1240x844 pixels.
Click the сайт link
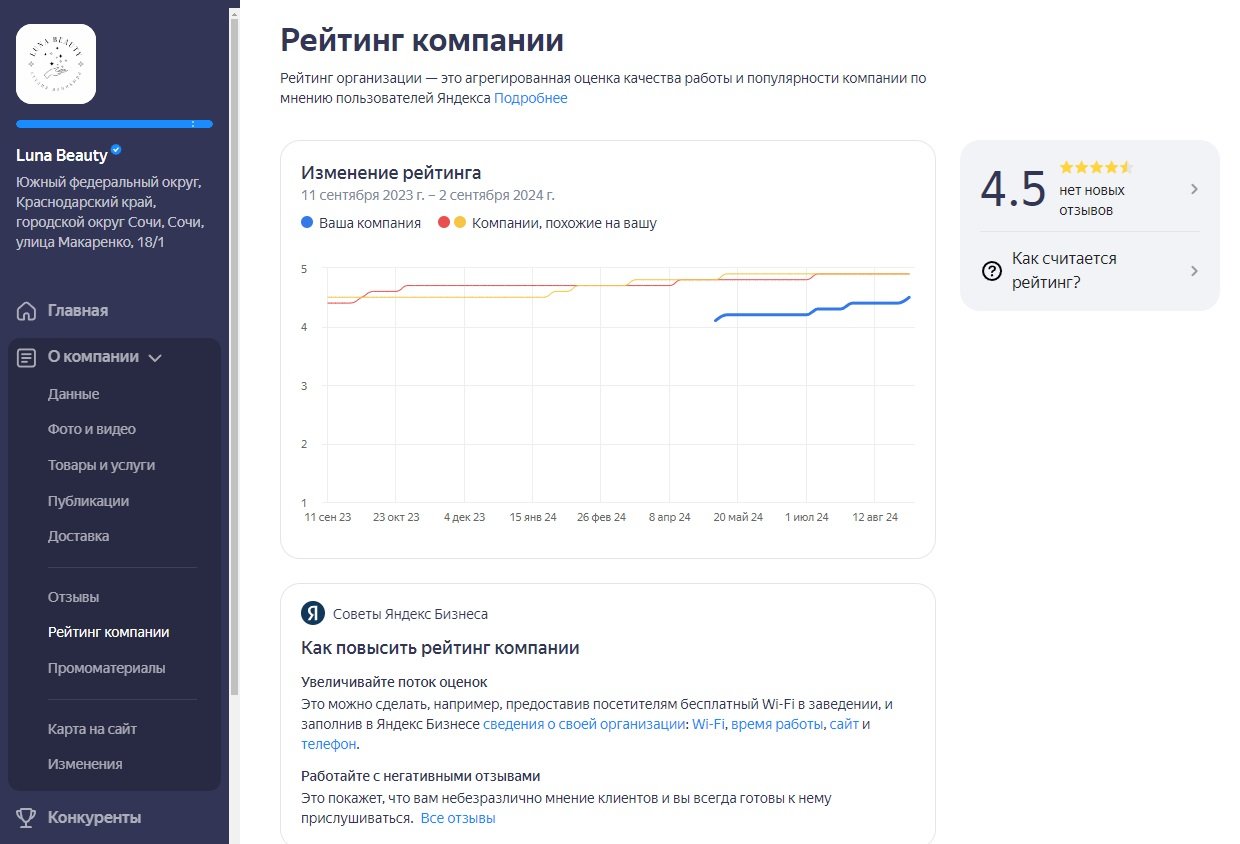844,724
